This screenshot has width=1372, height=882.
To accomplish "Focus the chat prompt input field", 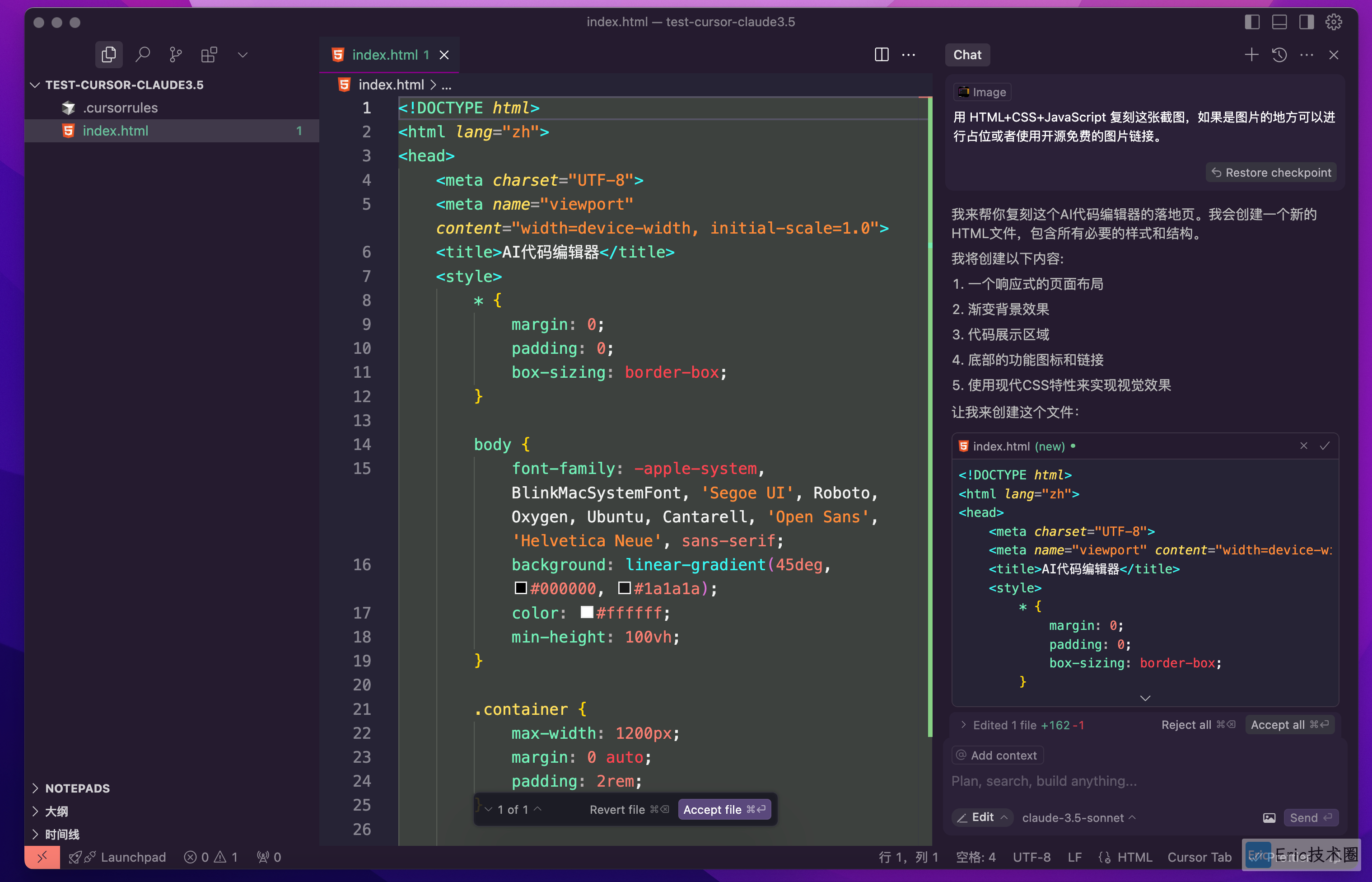I will point(1145,781).
